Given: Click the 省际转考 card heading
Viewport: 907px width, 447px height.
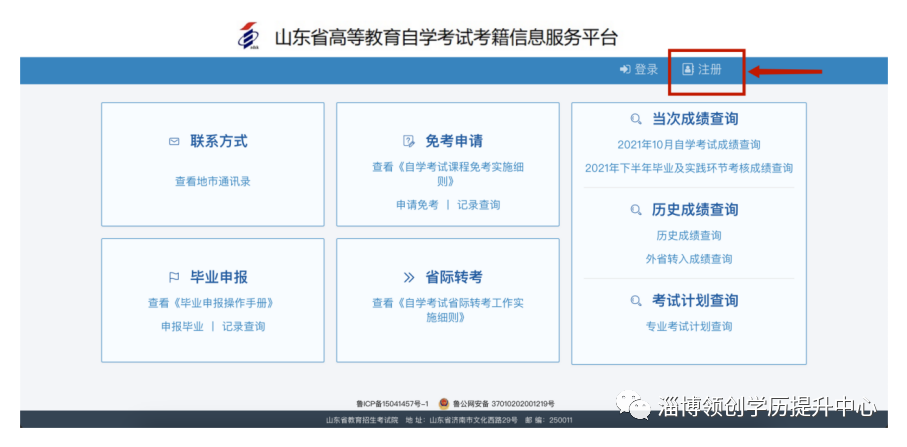Looking at the screenshot, I should (x=454, y=278).
